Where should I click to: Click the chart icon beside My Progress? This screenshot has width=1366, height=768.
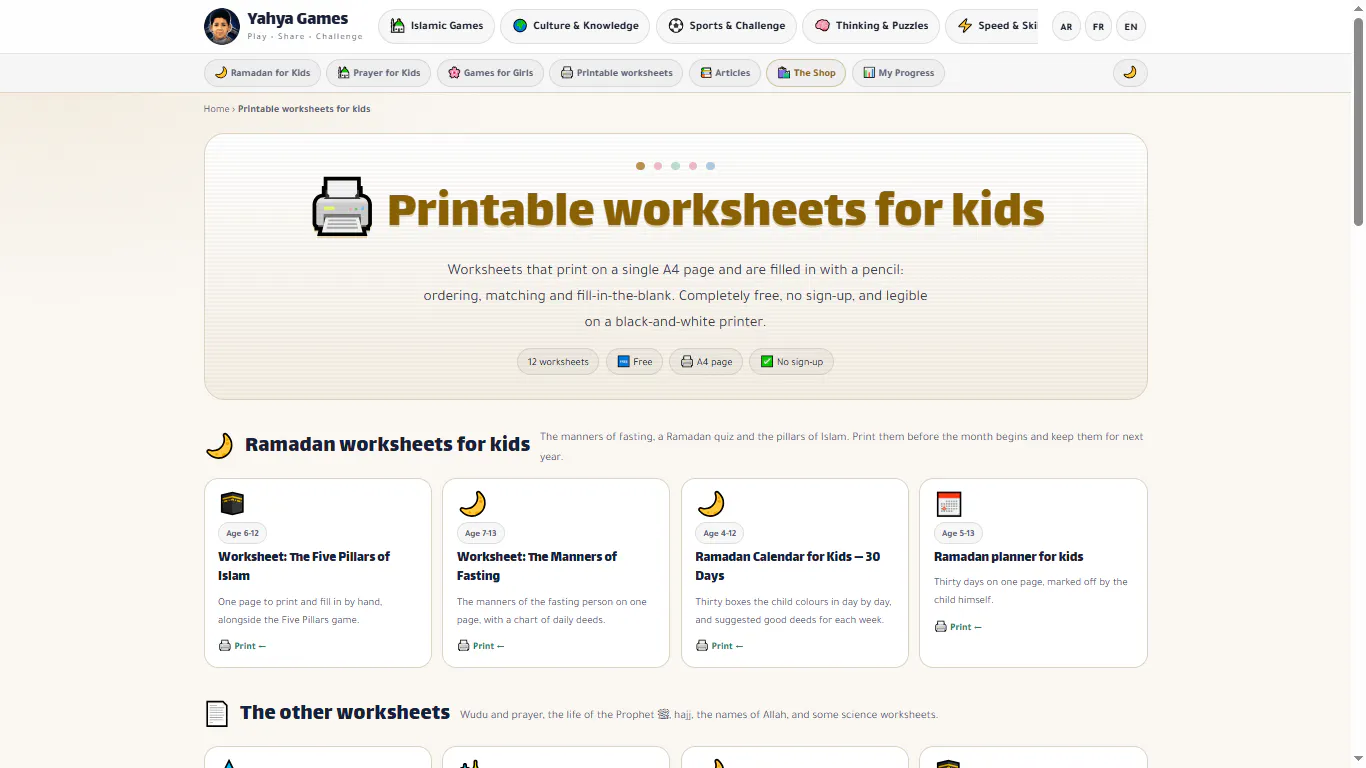(x=869, y=73)
